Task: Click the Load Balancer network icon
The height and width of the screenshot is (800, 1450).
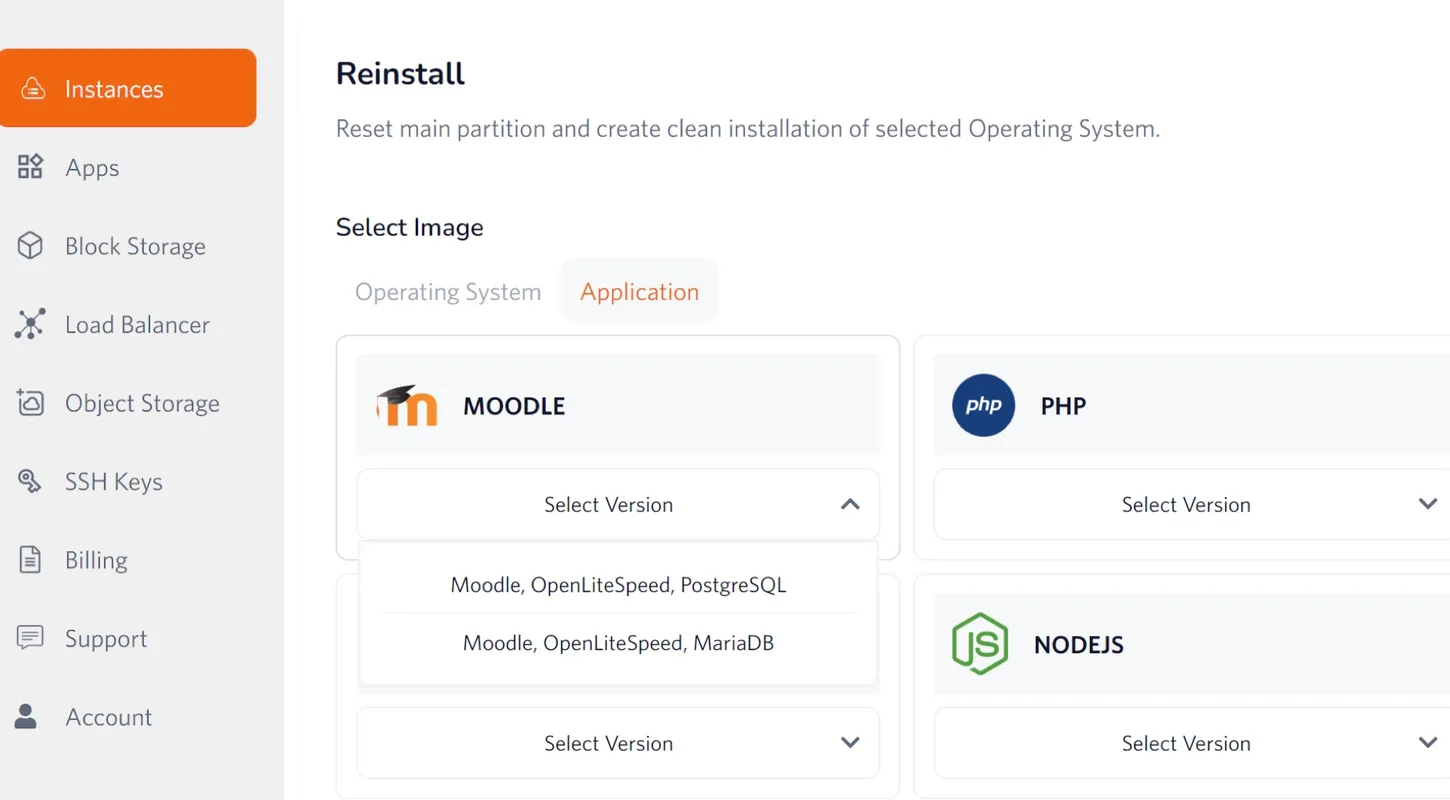Action: (x=30, y=324)
